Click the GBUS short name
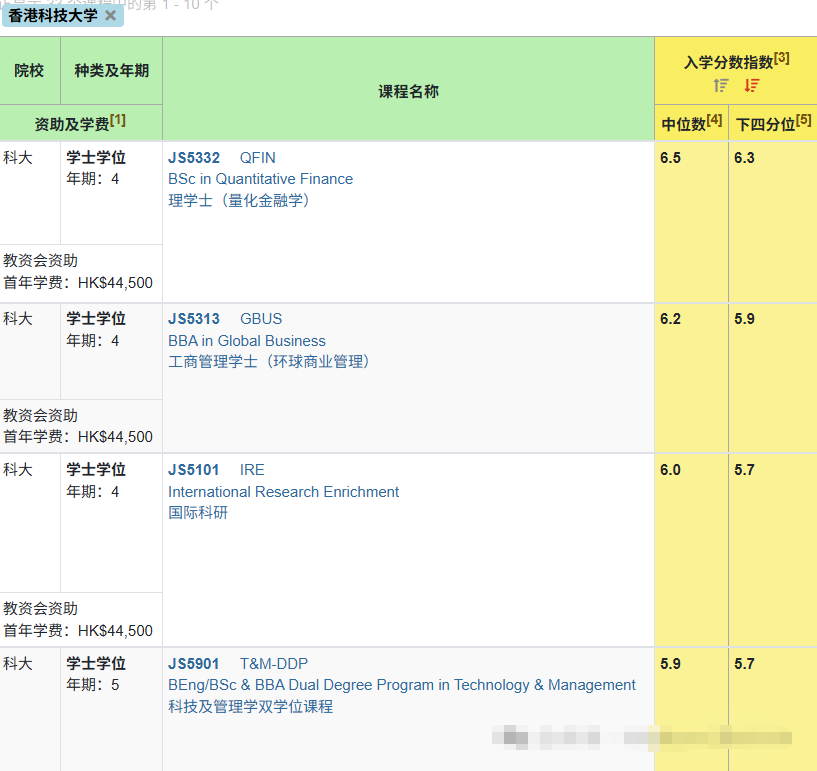The image size is (817, 771). click(261, 319)
